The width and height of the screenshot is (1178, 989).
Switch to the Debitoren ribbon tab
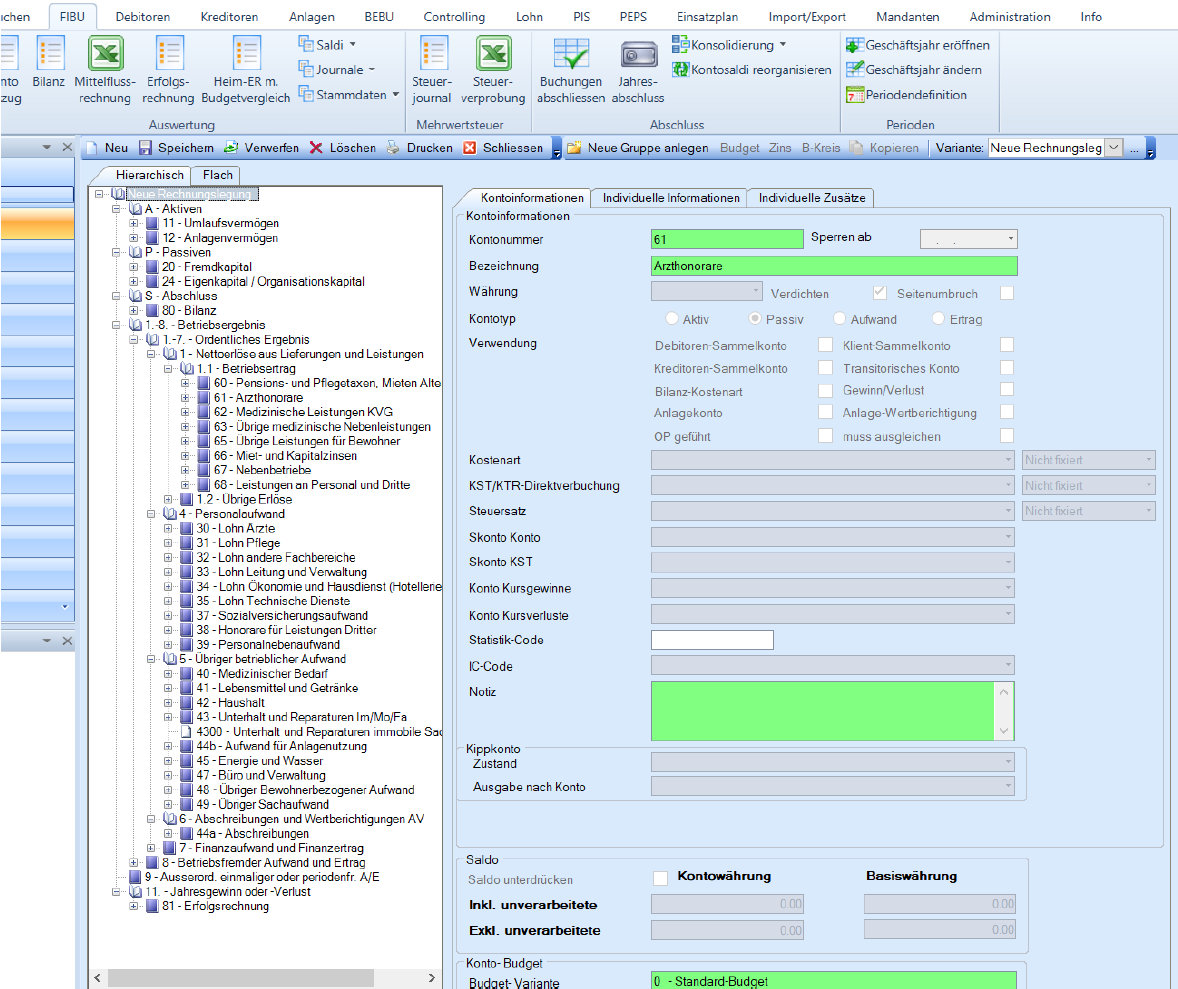(x=142, y=17)
